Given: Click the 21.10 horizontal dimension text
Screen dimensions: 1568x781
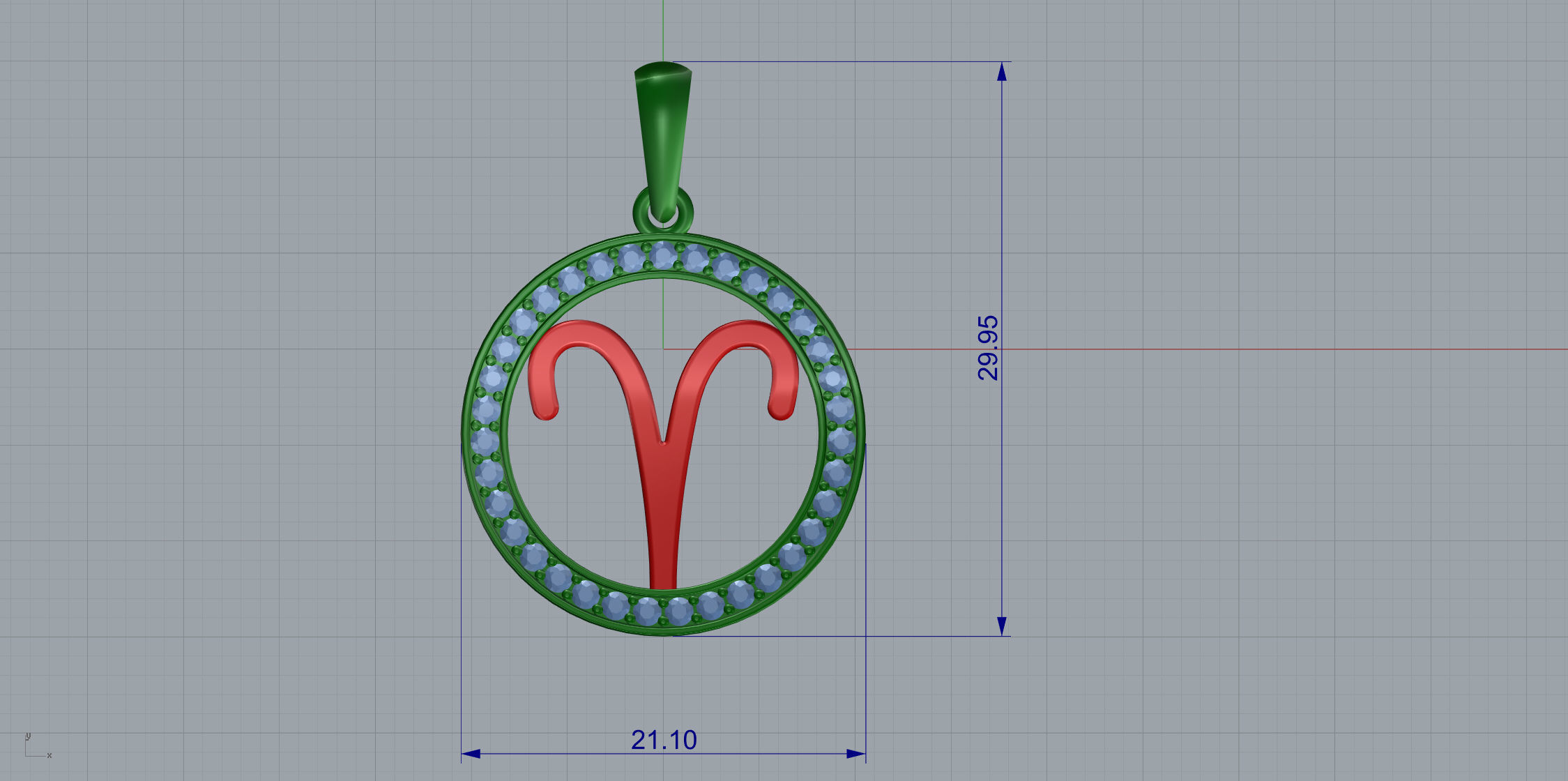Looking at the screenshot, I should pos(664,740).
